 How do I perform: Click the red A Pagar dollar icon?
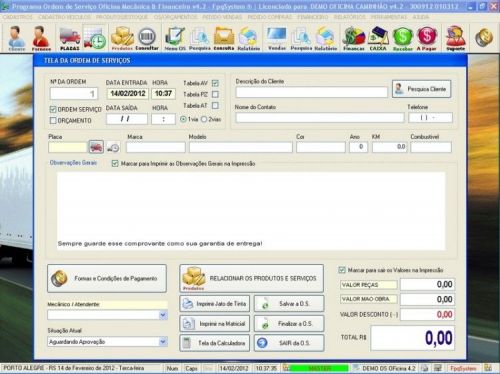point(427,39)
